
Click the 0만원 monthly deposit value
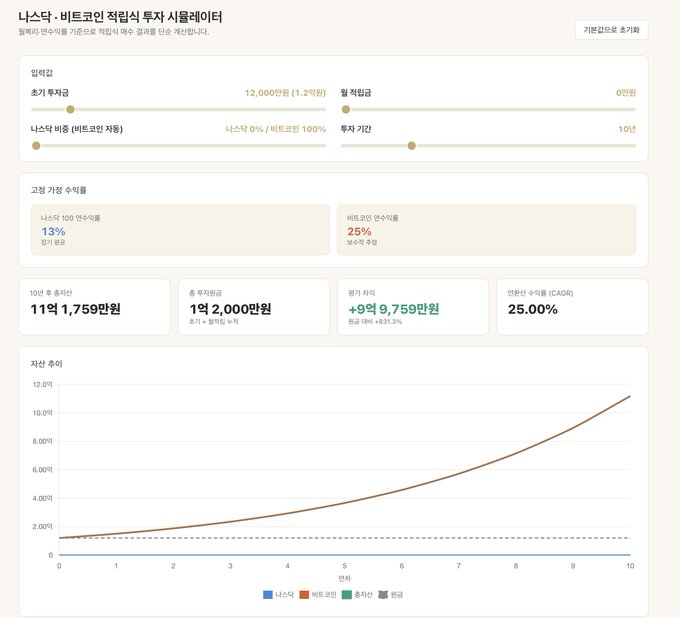(626, 93)
